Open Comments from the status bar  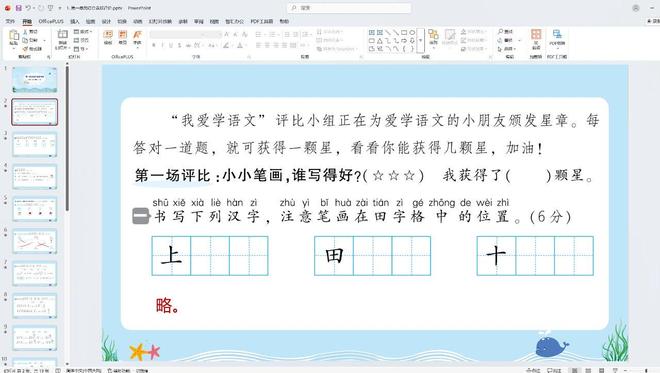point(554,370)
